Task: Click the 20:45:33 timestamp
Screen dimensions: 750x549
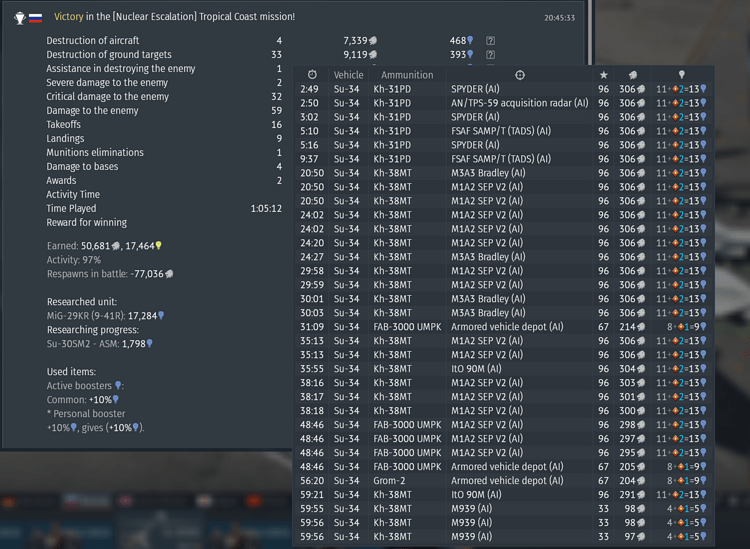Action: [x=559, y=18]
